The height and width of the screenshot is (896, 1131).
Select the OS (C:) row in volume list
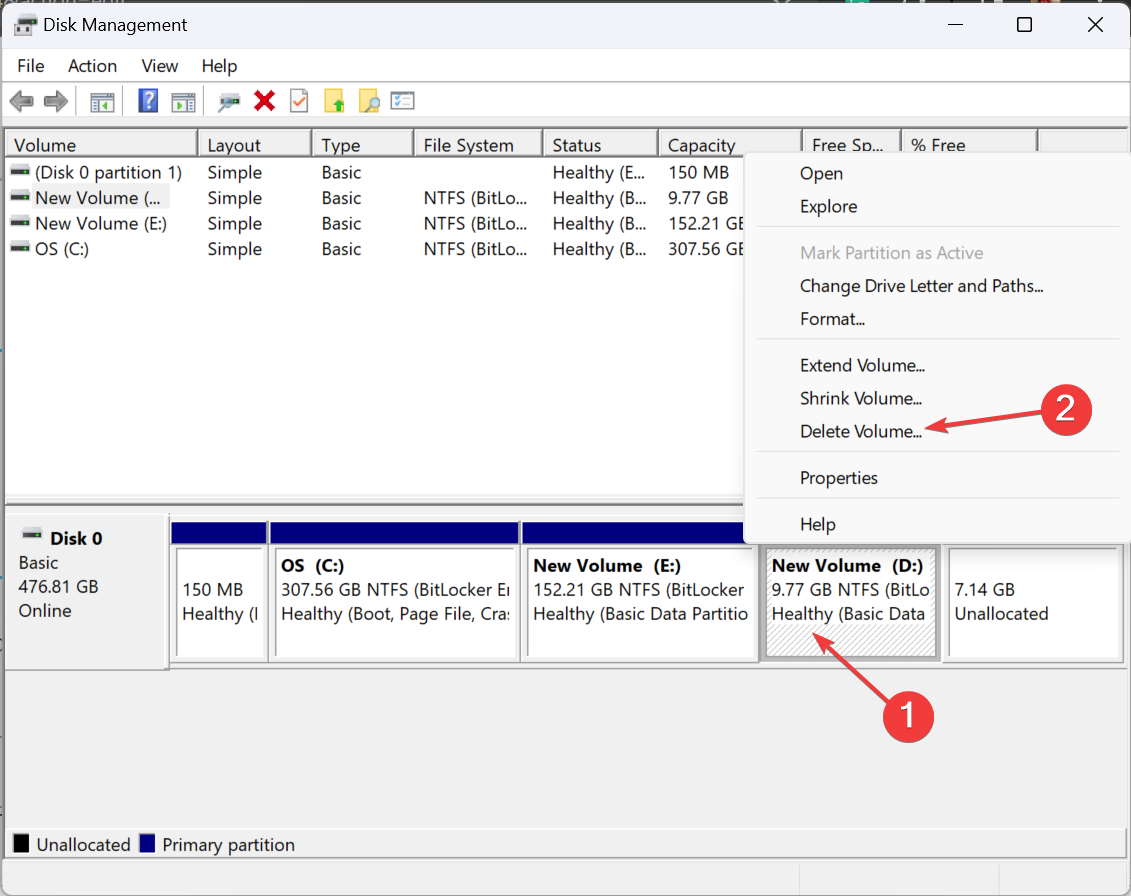62,249
